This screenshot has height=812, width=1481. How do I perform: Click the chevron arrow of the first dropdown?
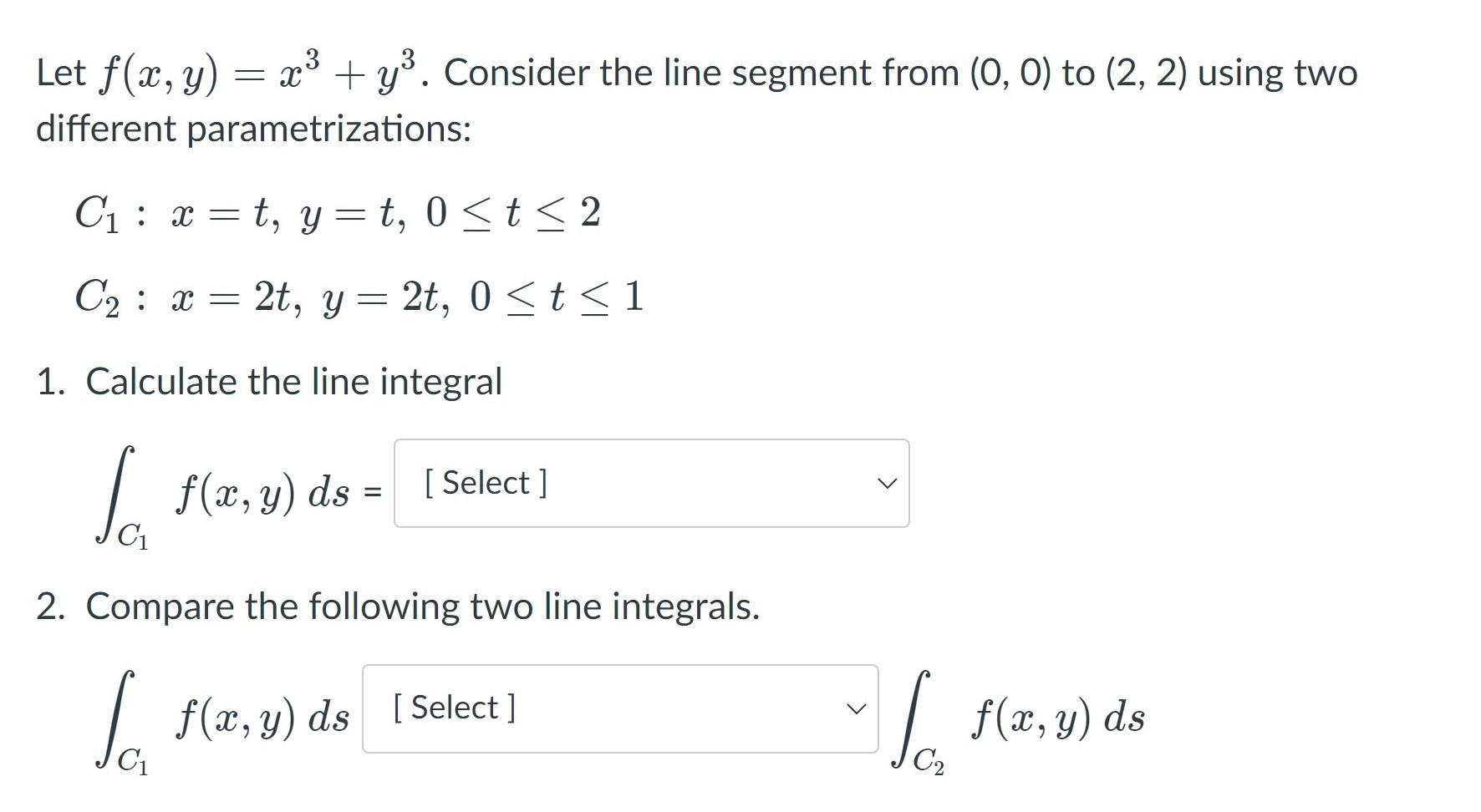click(x=886, y=484)
